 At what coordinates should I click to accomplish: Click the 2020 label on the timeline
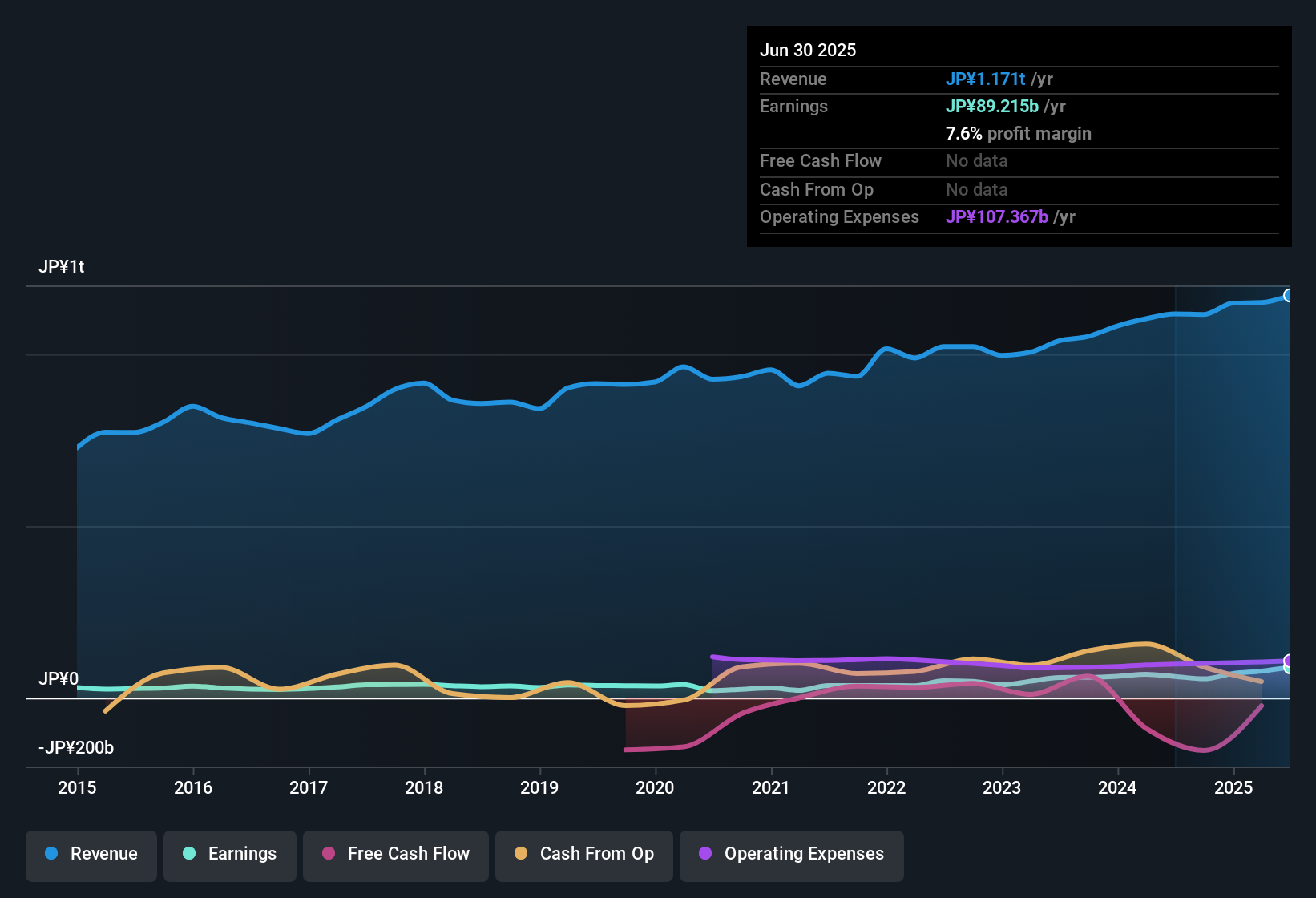click(655, 788)
